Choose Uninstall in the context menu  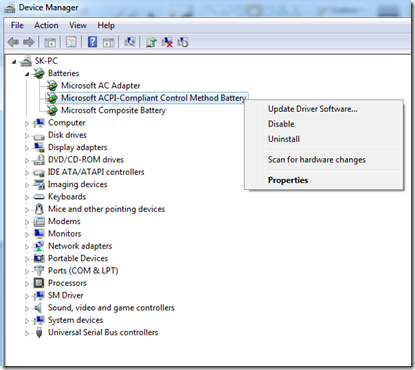pyautogui.click(x=284, y=139)
